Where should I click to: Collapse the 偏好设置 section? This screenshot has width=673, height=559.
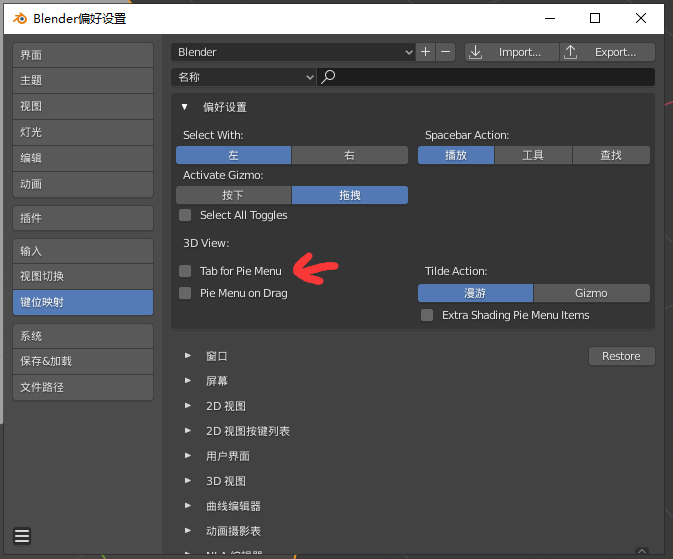click(185, 107)
